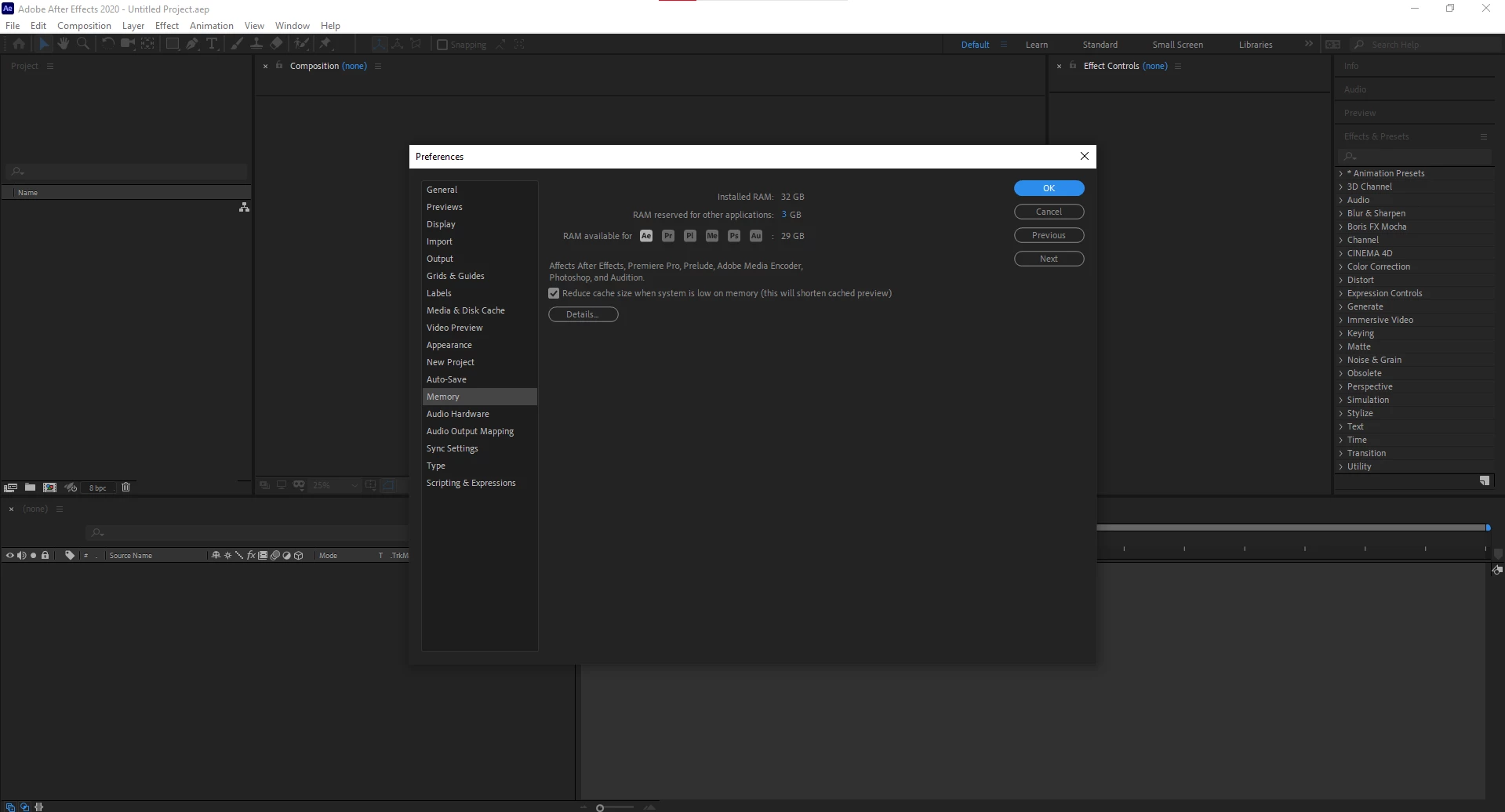Viewport: 1505px width, 812px height.
Task: Open 8 bpc color depth setting
Action: 98,488
